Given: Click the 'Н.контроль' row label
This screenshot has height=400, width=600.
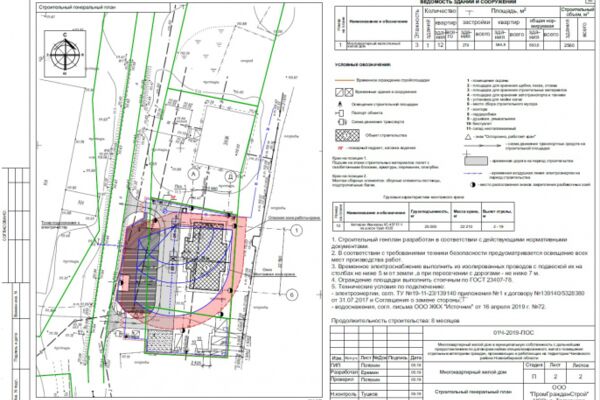Looking at the screenshot, I should [344, 393].
